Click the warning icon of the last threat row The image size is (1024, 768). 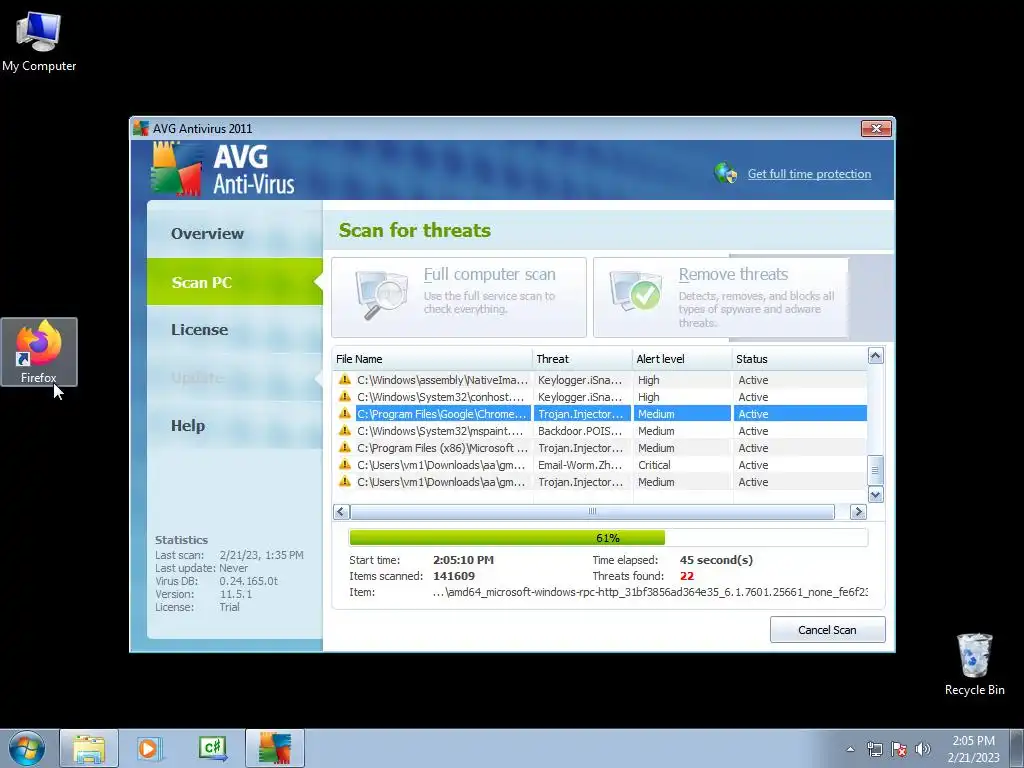tap(345, 481)
